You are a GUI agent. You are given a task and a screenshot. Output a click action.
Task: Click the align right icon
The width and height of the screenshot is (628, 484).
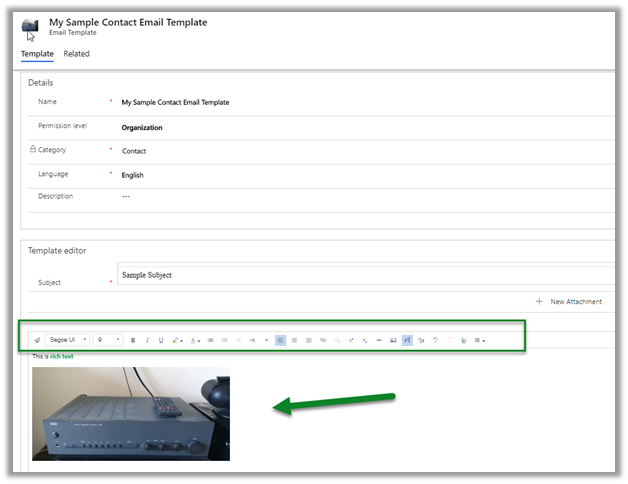[x=308, y=340]
